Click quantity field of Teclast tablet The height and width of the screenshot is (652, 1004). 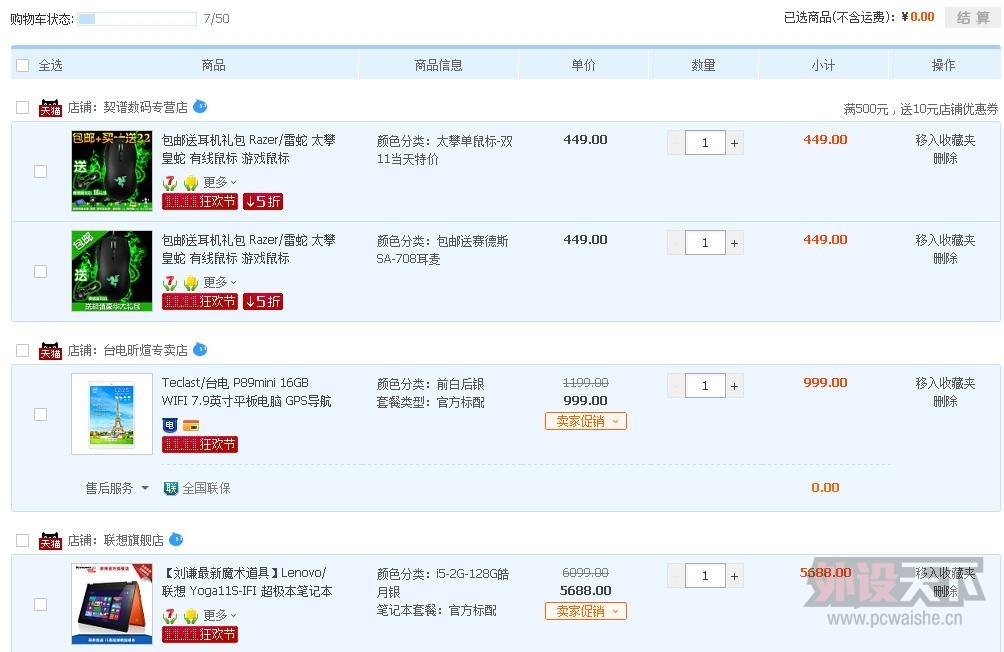705,386
